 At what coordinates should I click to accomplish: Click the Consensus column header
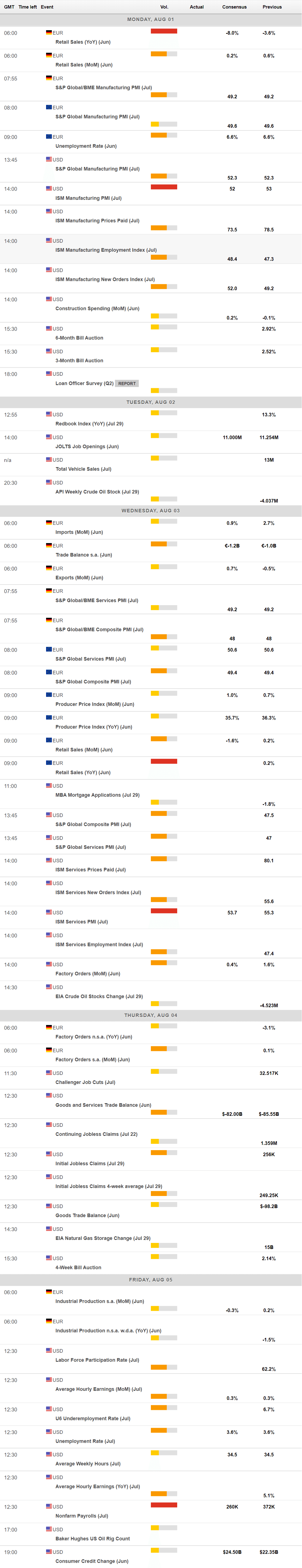(234, 7)
